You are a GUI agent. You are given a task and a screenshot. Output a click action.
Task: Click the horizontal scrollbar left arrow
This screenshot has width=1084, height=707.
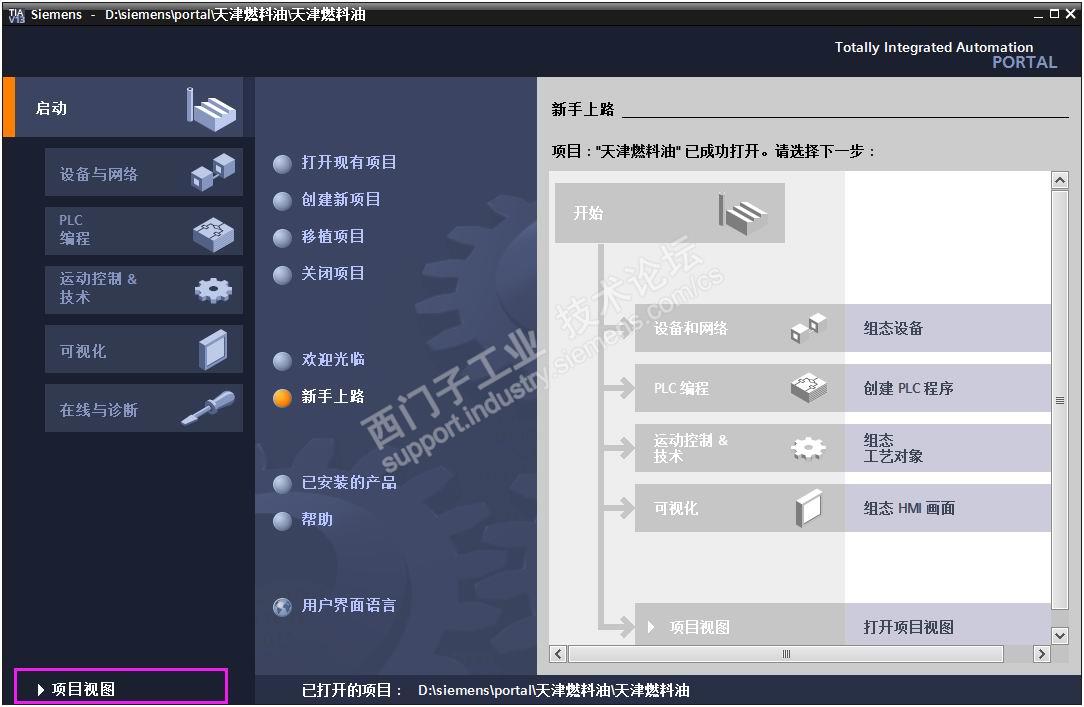(559, 654)
